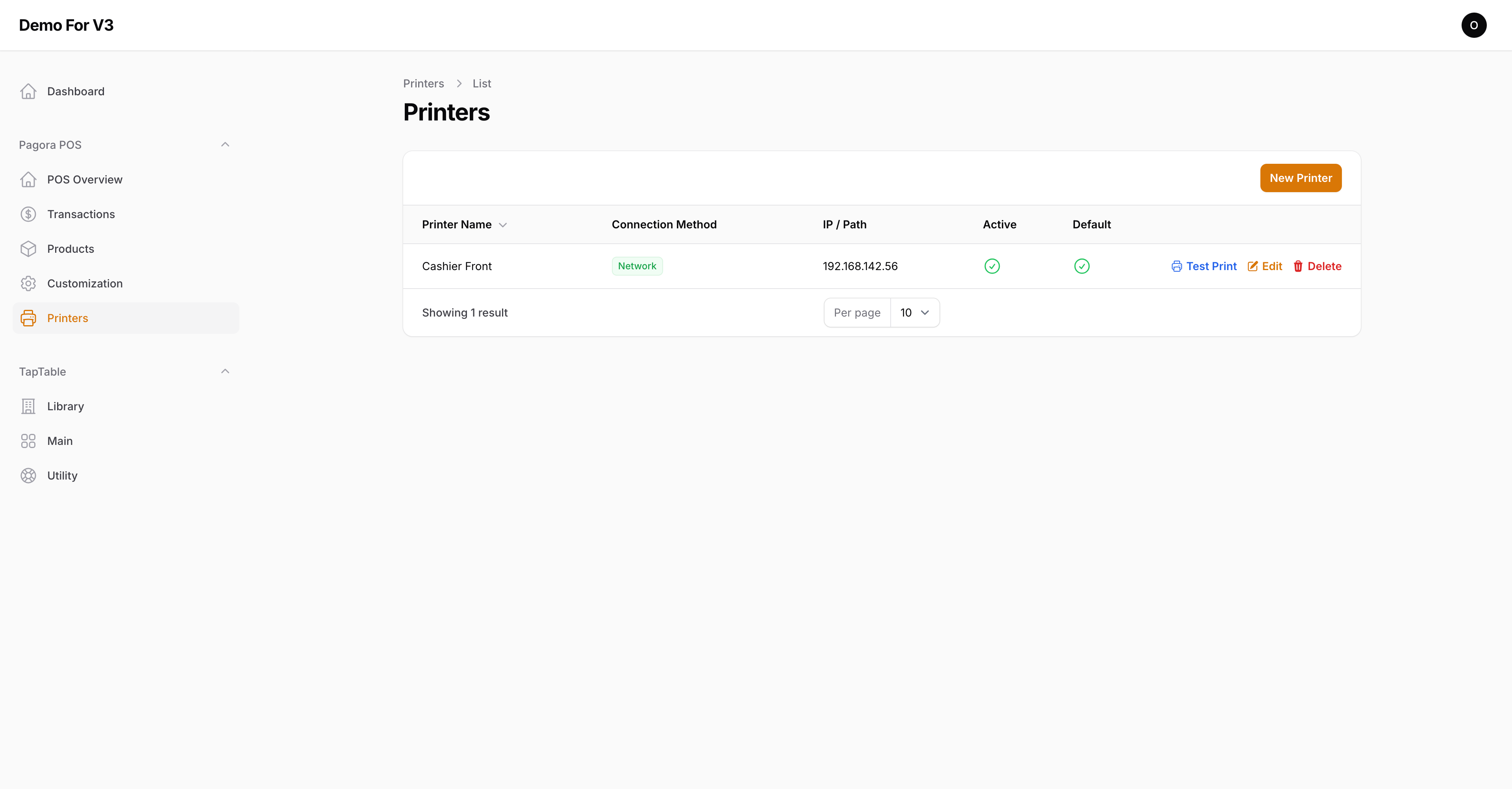Click the Products box icon
The width and height of the screenshot is (1512, 789).
[28, 248]
